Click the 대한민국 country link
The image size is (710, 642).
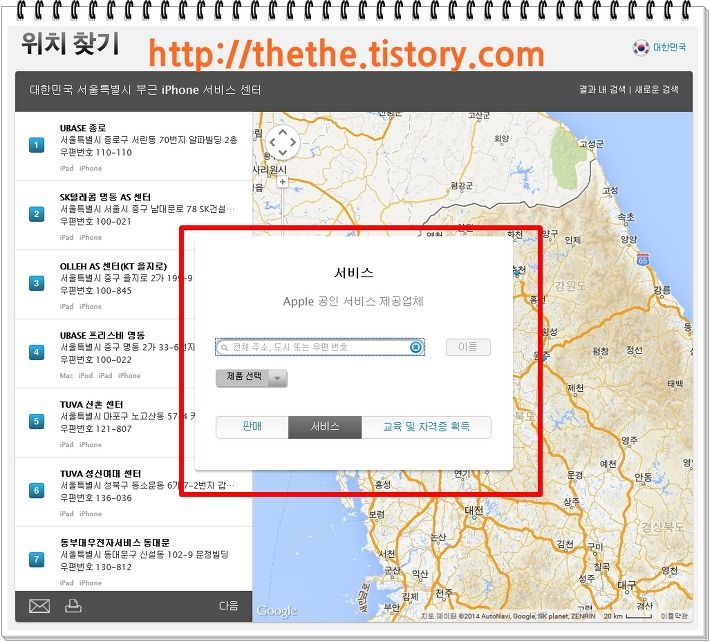669,47
